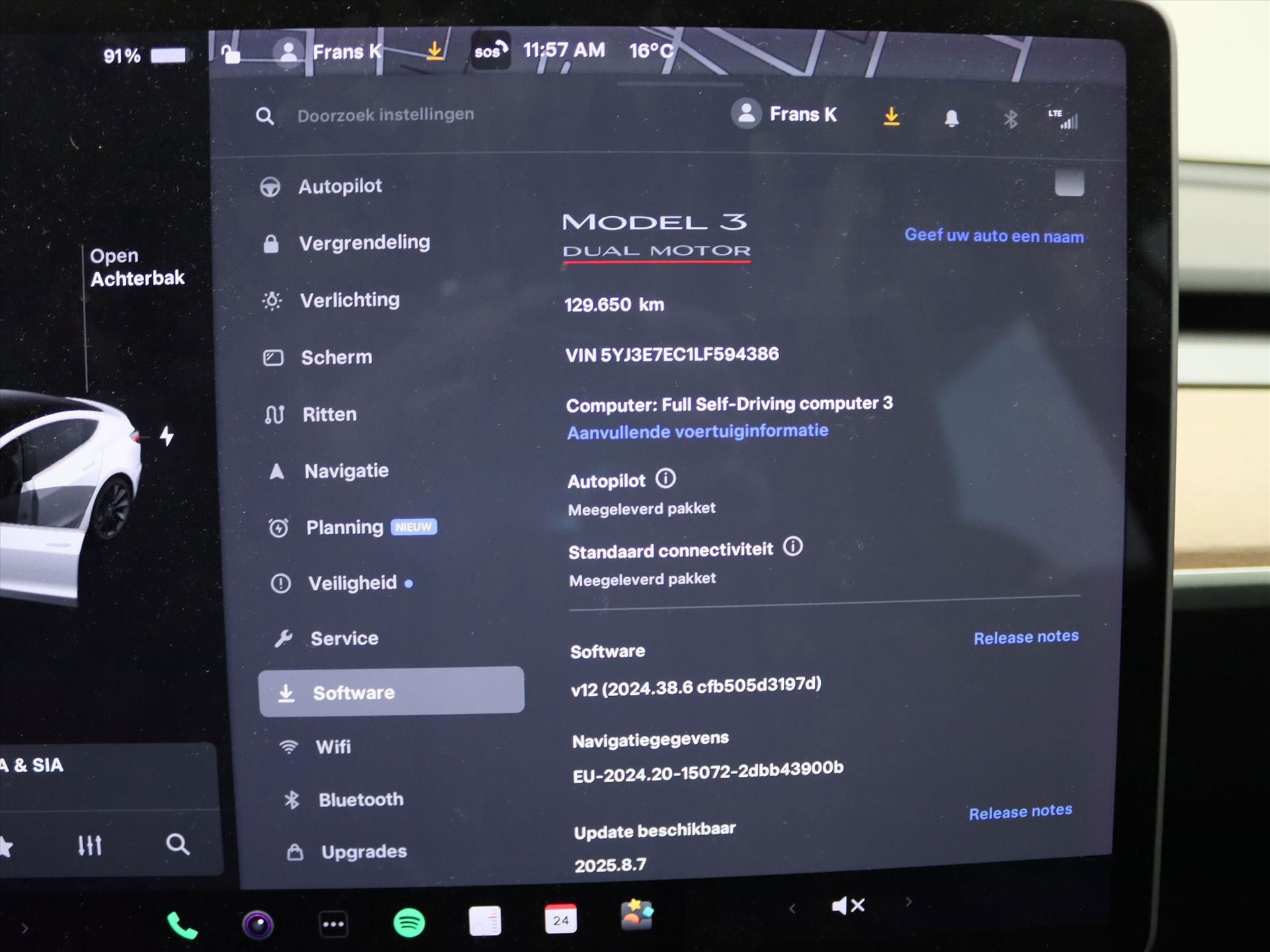Tap the previous volume chevron left of the speaker

tap(792, 908)
